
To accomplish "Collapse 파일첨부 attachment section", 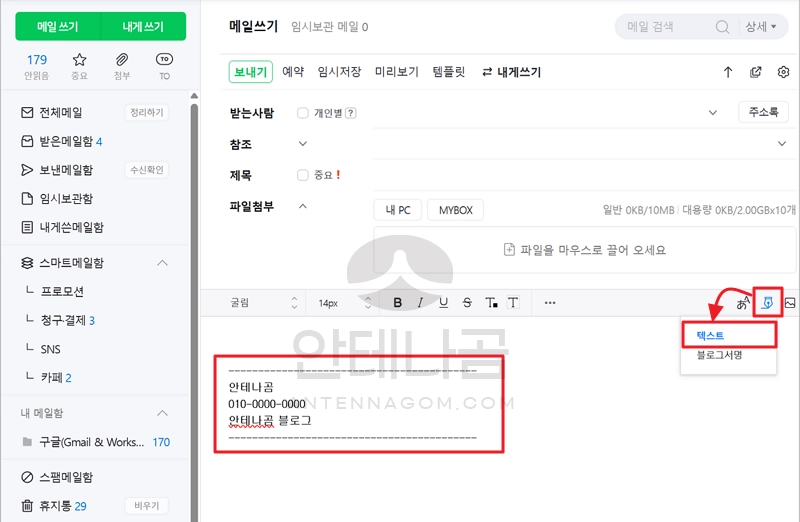I will pyautogui.click(x=303, y=206).
